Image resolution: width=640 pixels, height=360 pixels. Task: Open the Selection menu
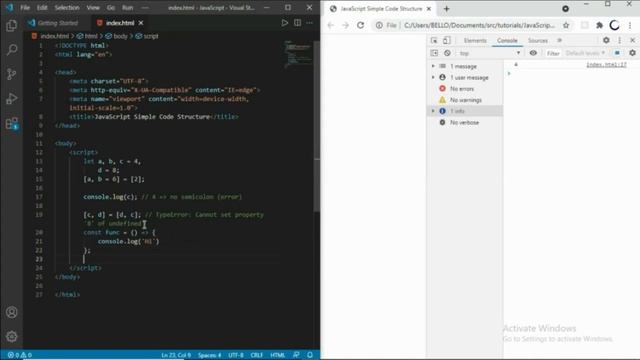(67, 7)
